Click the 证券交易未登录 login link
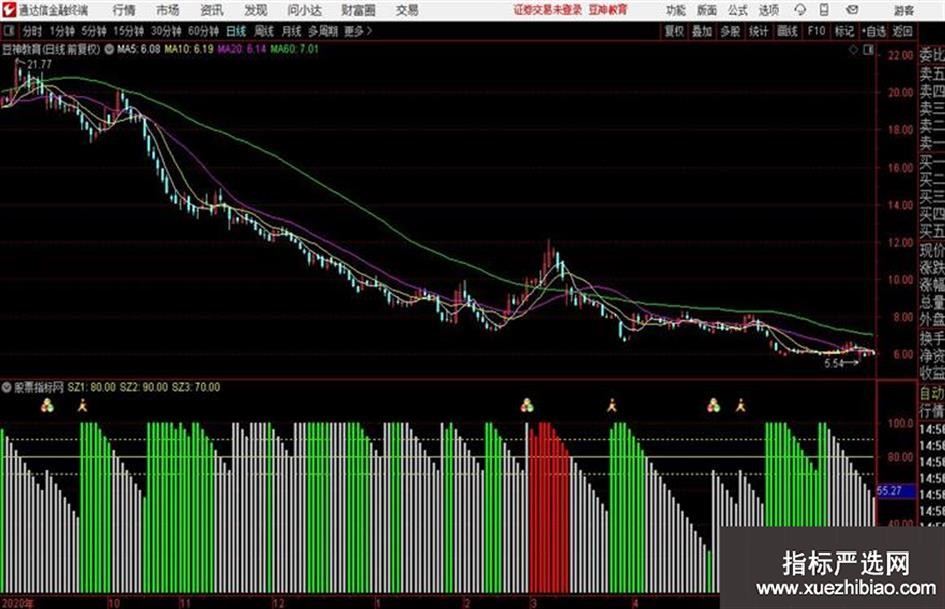The image size is (945, 609). point(548,10)
